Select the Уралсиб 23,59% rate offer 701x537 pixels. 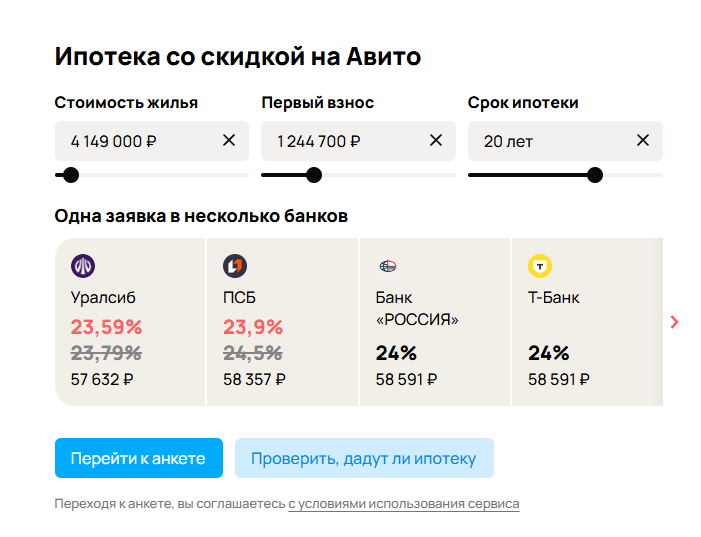(107, 327)
